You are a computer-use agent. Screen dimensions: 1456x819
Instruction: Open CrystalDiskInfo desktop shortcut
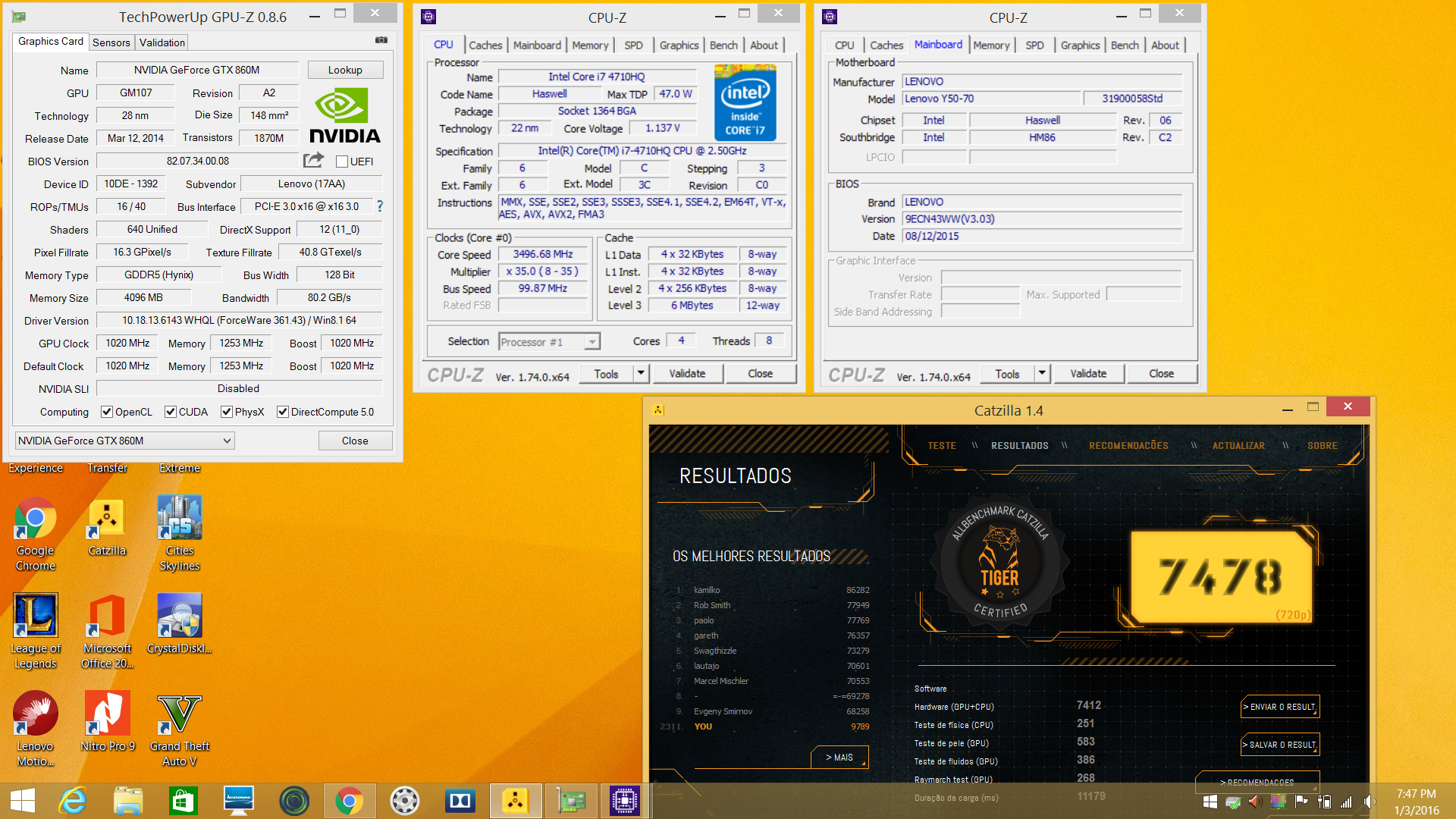coord(180,623)
